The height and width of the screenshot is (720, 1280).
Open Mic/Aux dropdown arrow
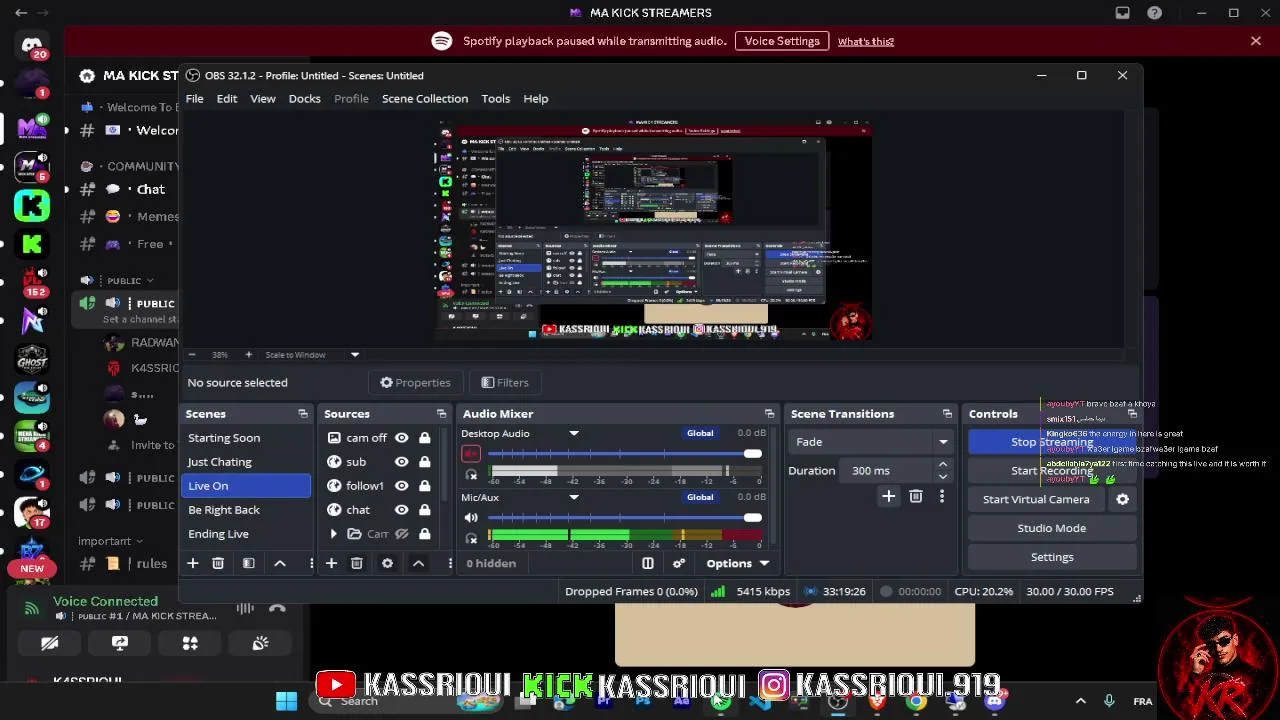click(x=574, y=497)
